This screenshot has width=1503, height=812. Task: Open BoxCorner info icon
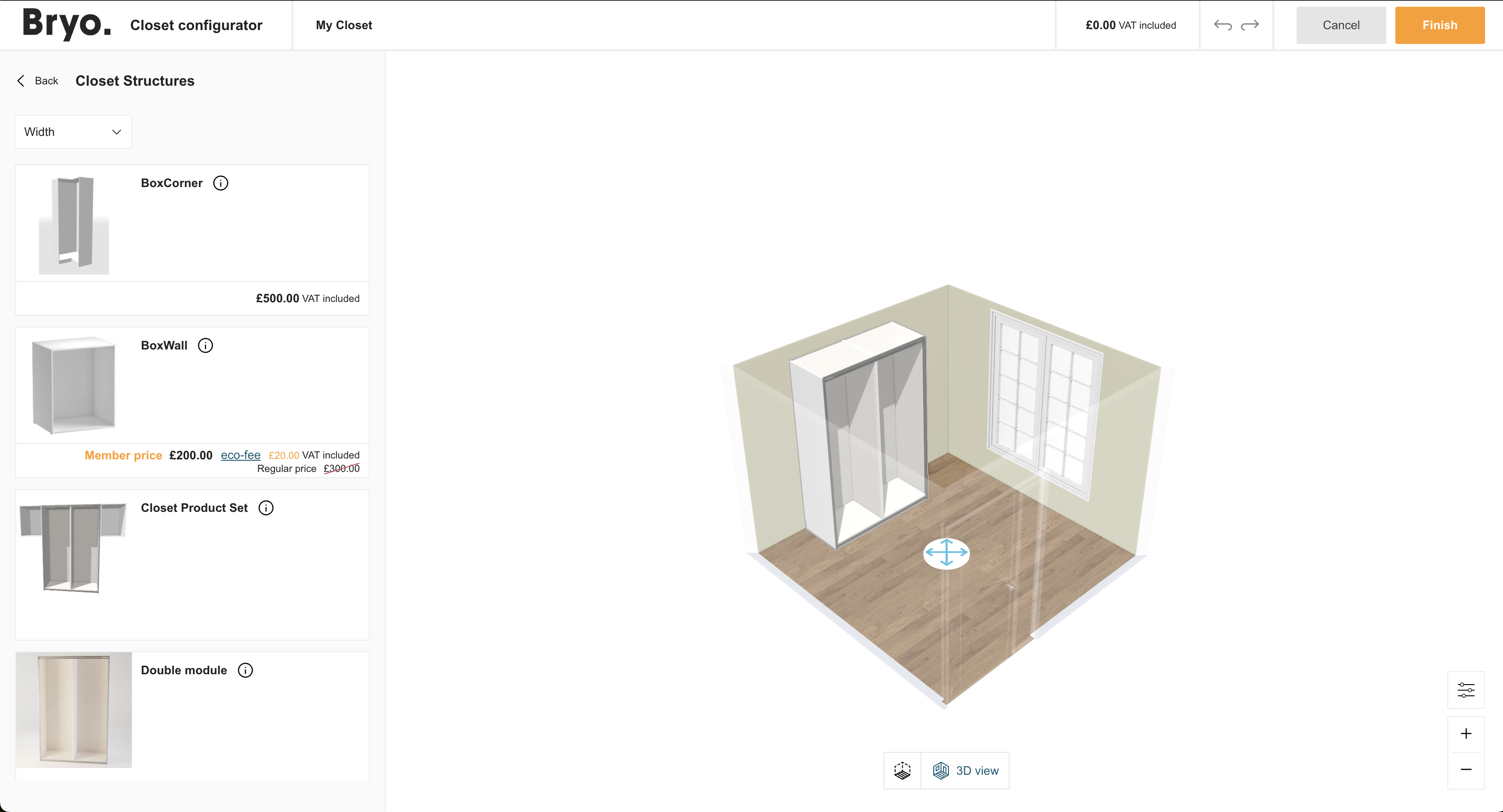221,183
